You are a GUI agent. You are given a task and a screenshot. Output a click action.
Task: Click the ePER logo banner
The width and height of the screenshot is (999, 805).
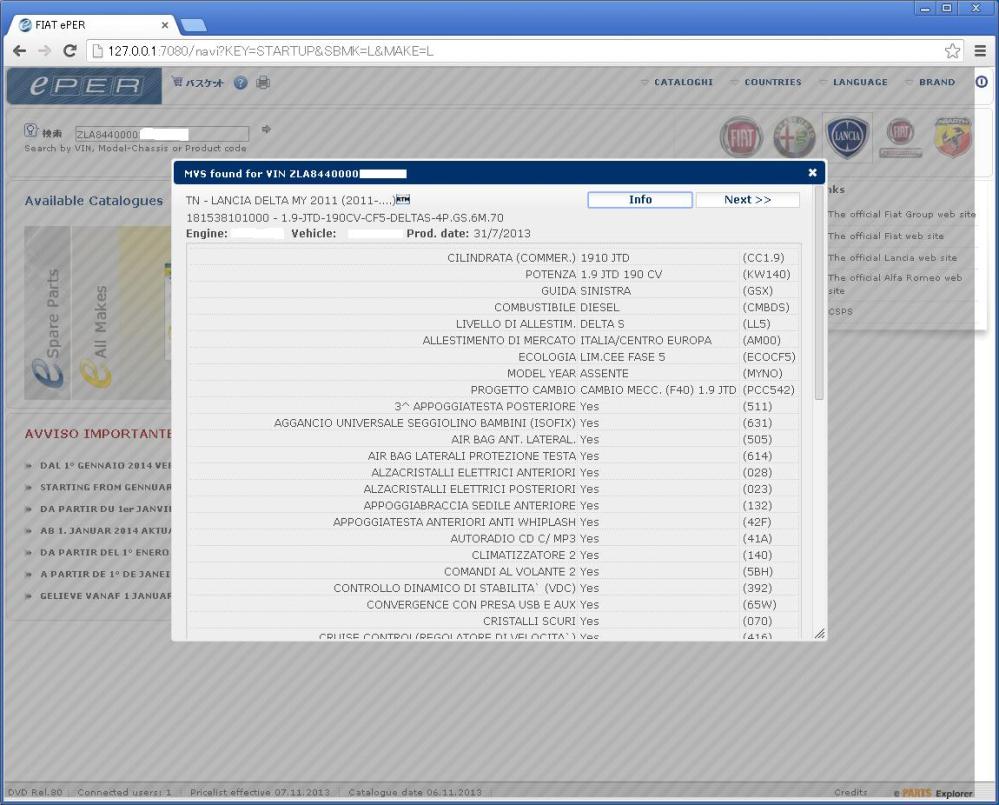[x=84, y=85]
